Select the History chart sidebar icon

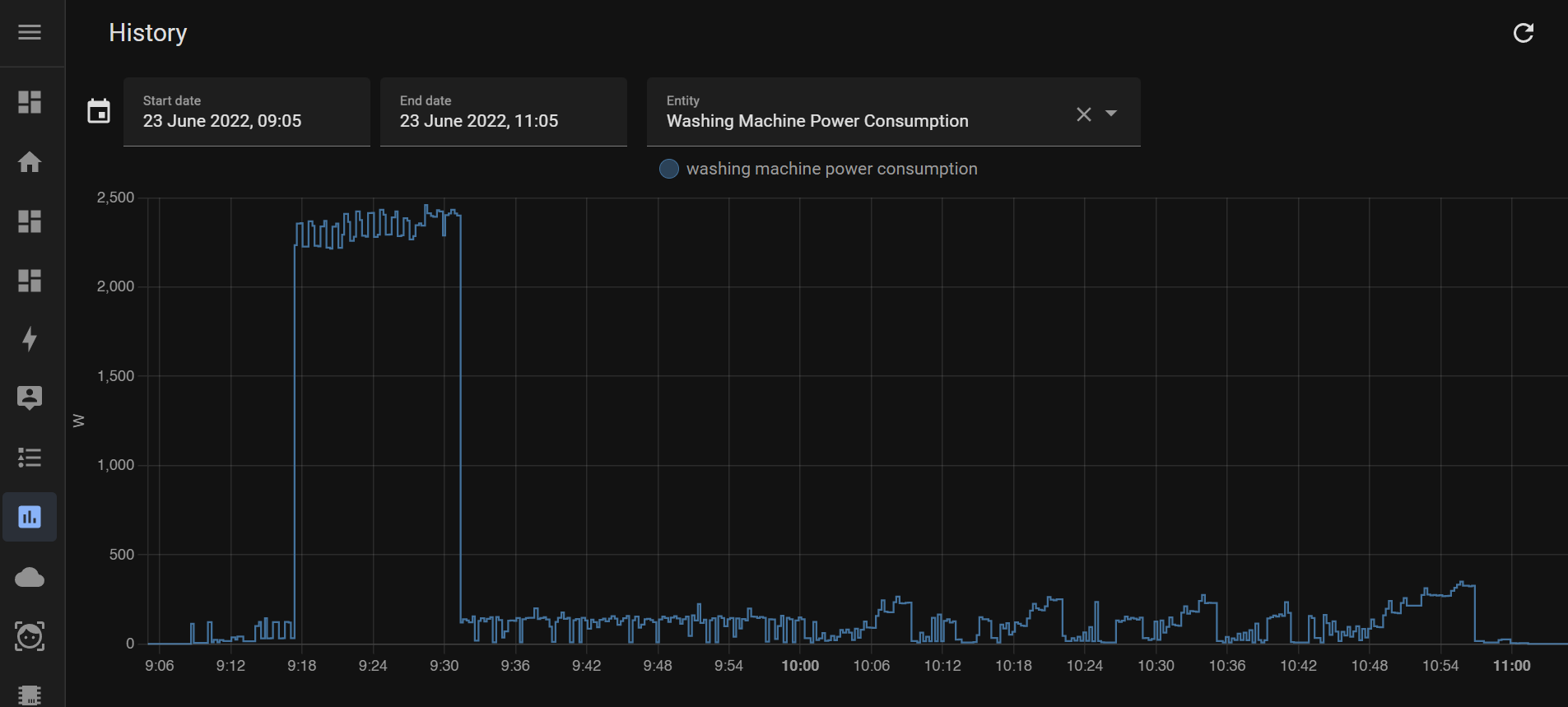click(30, 517)
